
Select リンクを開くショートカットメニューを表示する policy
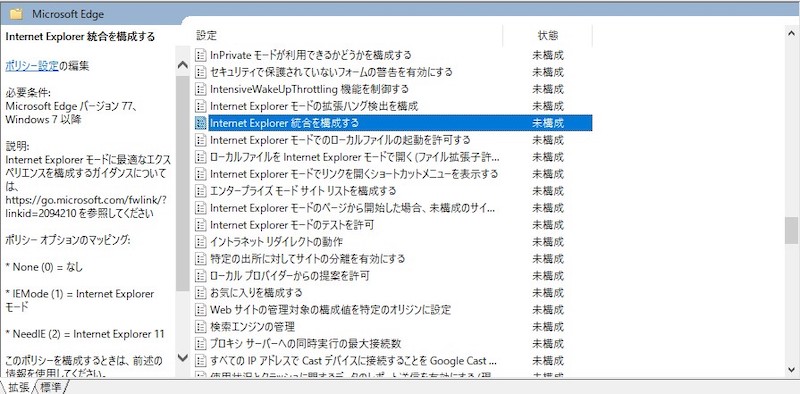pyautogui.click(x=354, y=174)
